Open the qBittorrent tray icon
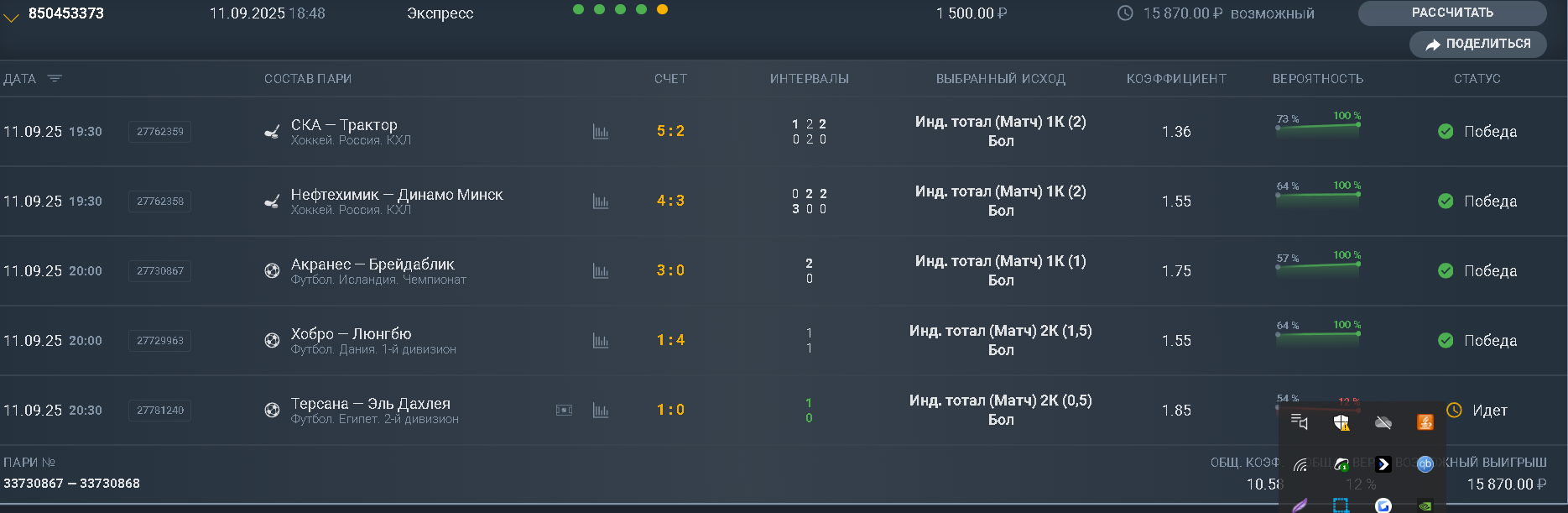Viewport: 1568px width, 513px height. pyautogui.click(x=1425, y=464)
